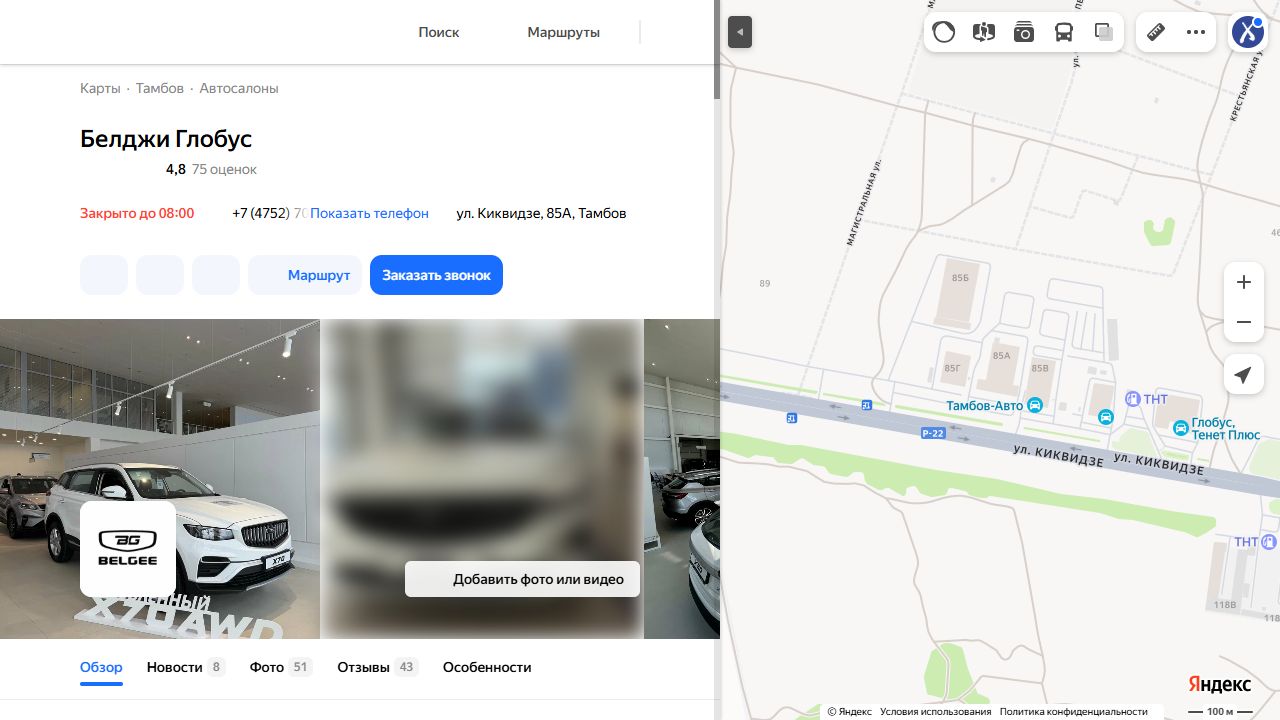Screen dimensions: 1280x720
Task: Click the BELGEE logo badge
Action: click(128, 549)
